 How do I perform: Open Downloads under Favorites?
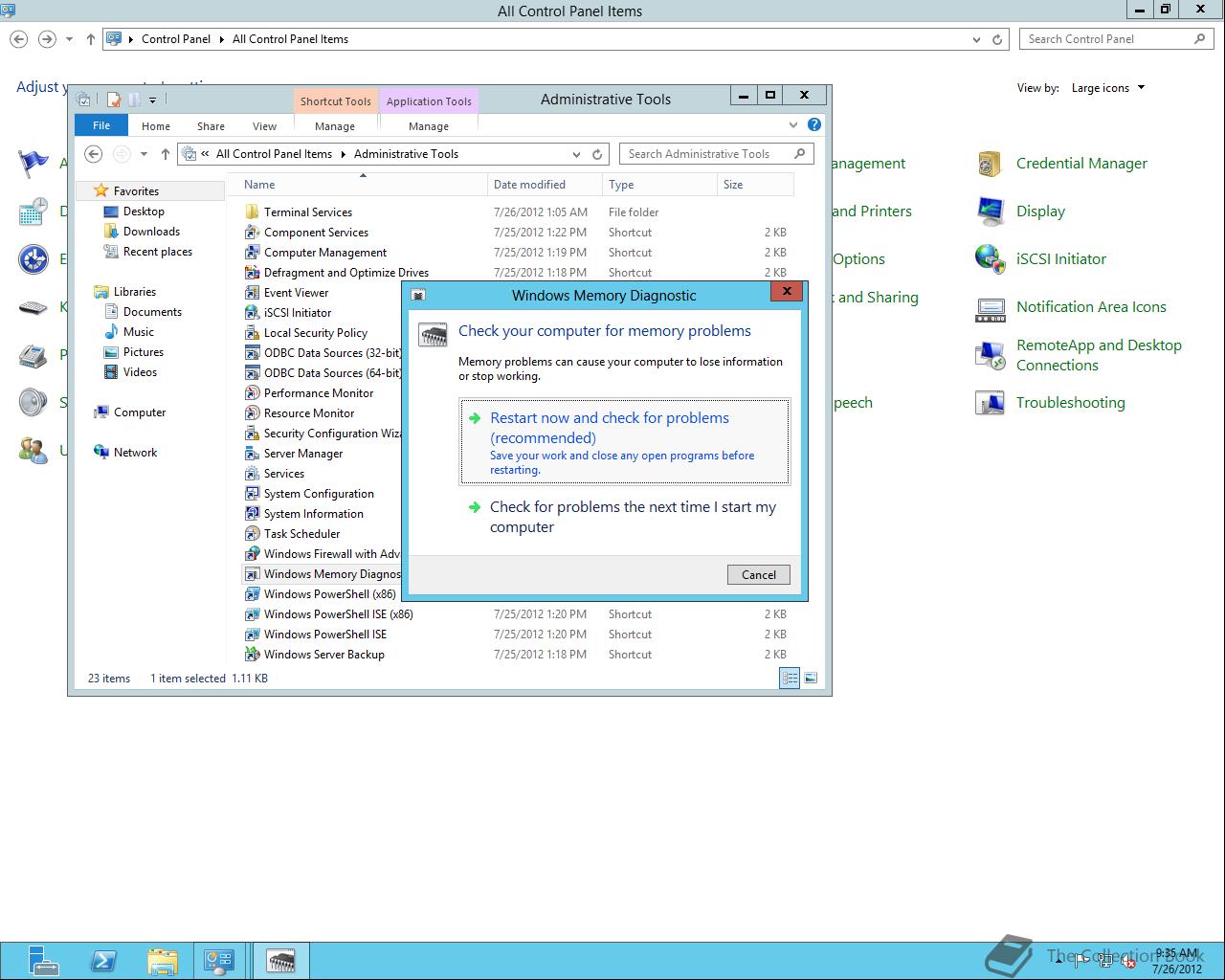click(x=151, y=232)
